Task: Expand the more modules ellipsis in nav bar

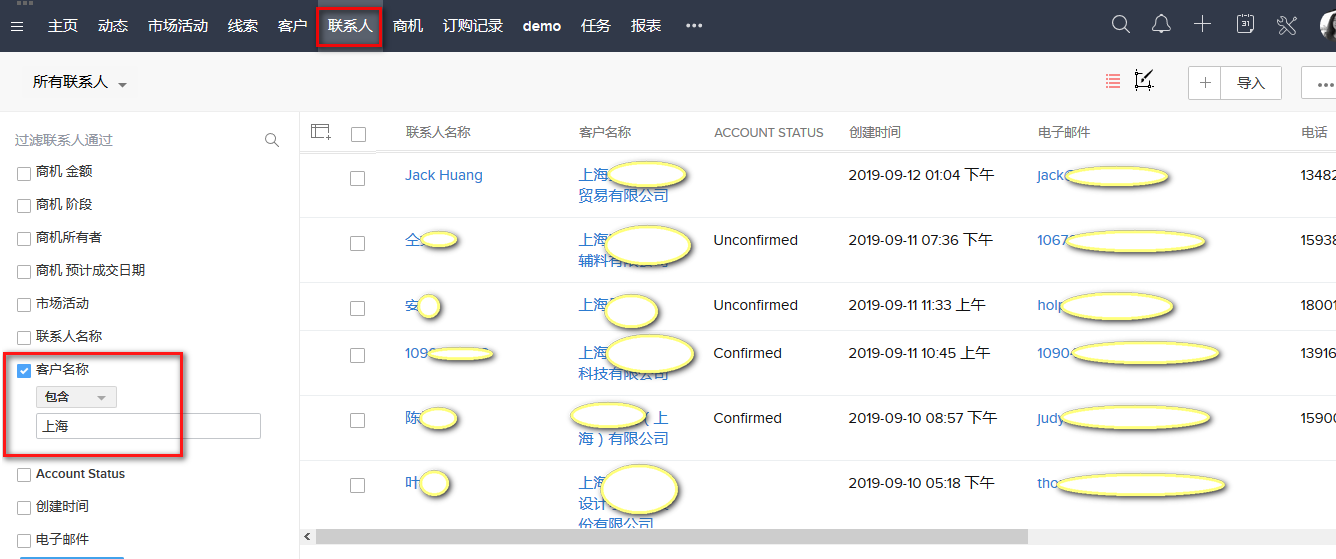Action: [x=694, y=26]
